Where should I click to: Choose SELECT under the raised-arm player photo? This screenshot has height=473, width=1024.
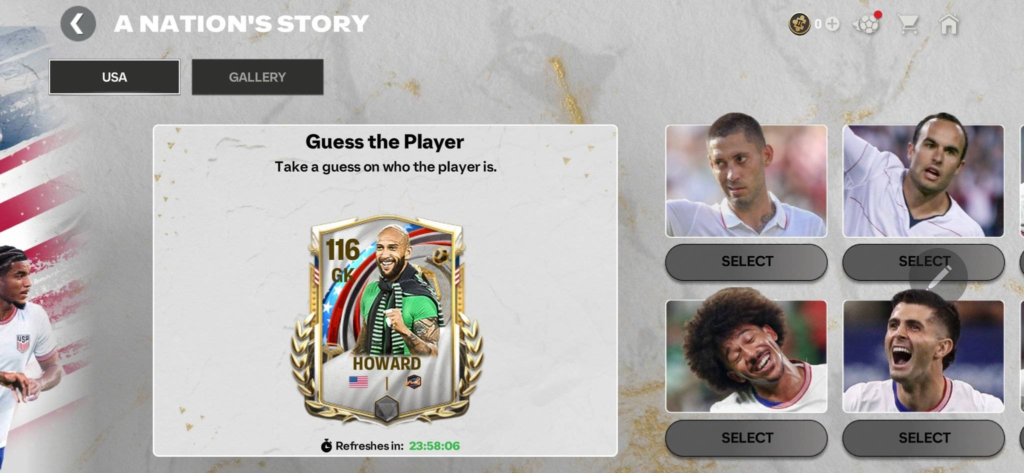[923, 262]
